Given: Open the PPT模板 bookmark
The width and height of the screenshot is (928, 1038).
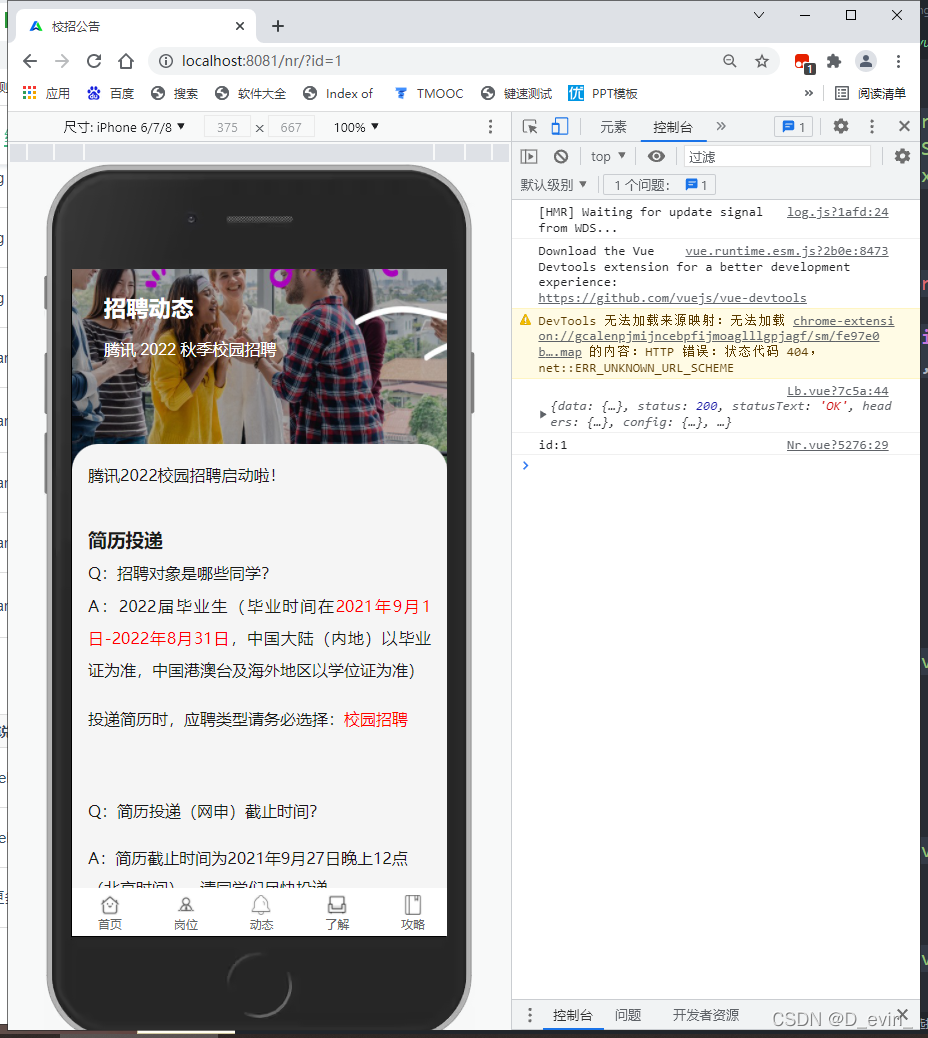Looking at the screenshot, I should coord(603,93).
